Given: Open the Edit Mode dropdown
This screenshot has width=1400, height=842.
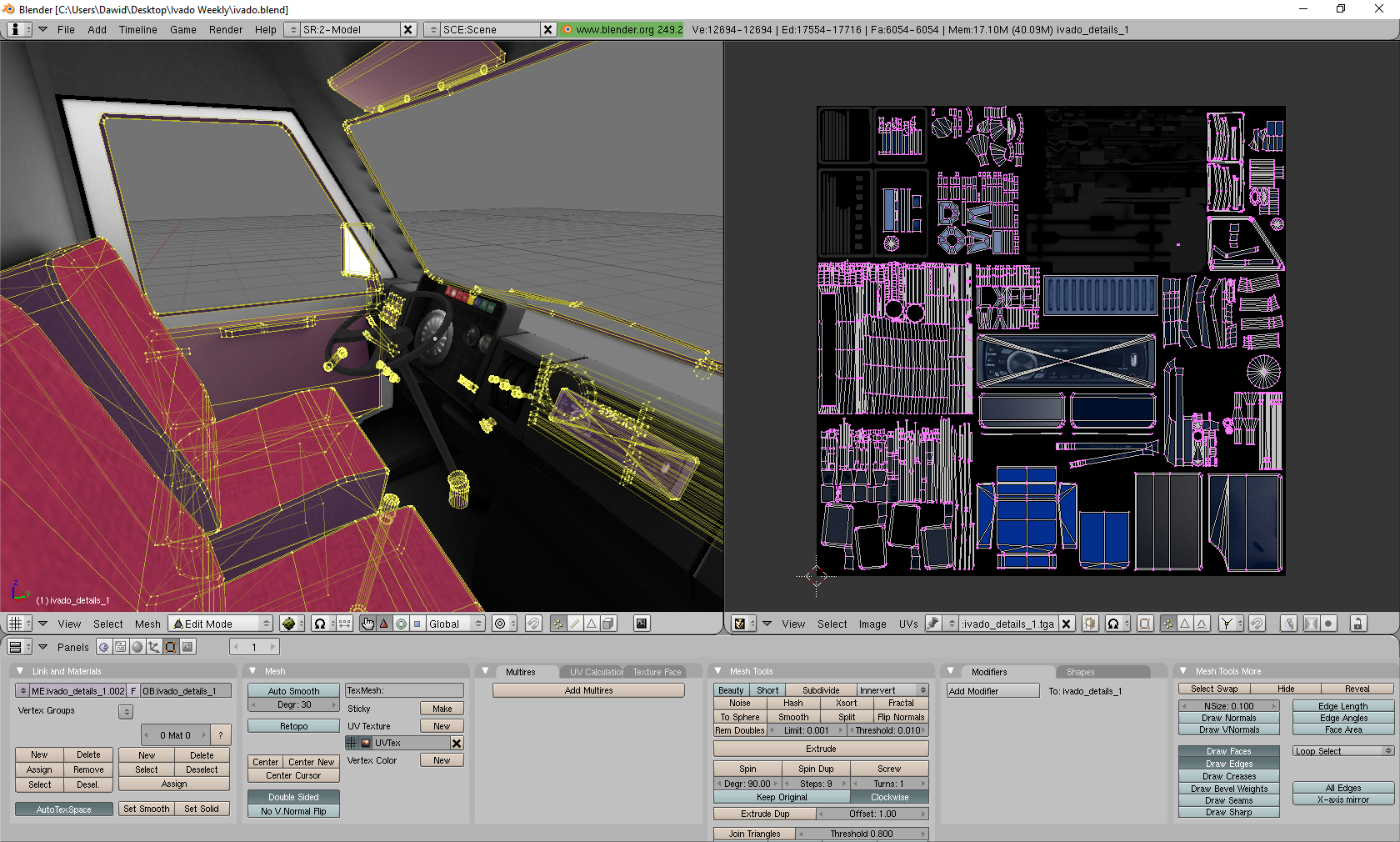Looking at the screenshot, I should (x=222, y=624).
